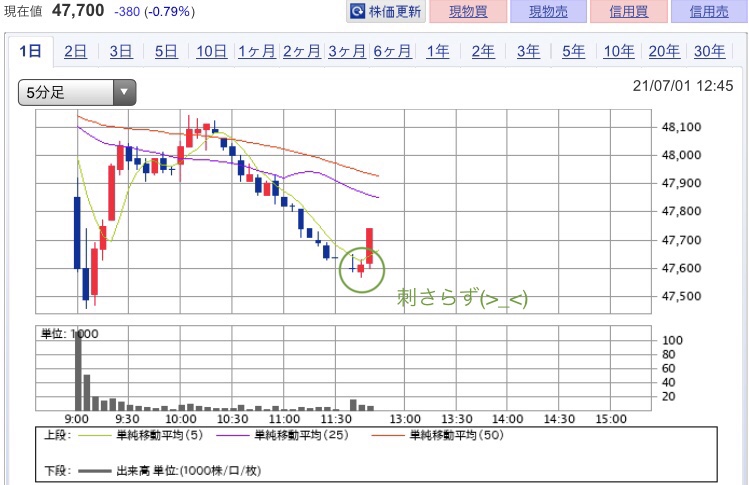Click the 13:00 time axis label
The image size is (749, 485).
click(x=405, y=419)
